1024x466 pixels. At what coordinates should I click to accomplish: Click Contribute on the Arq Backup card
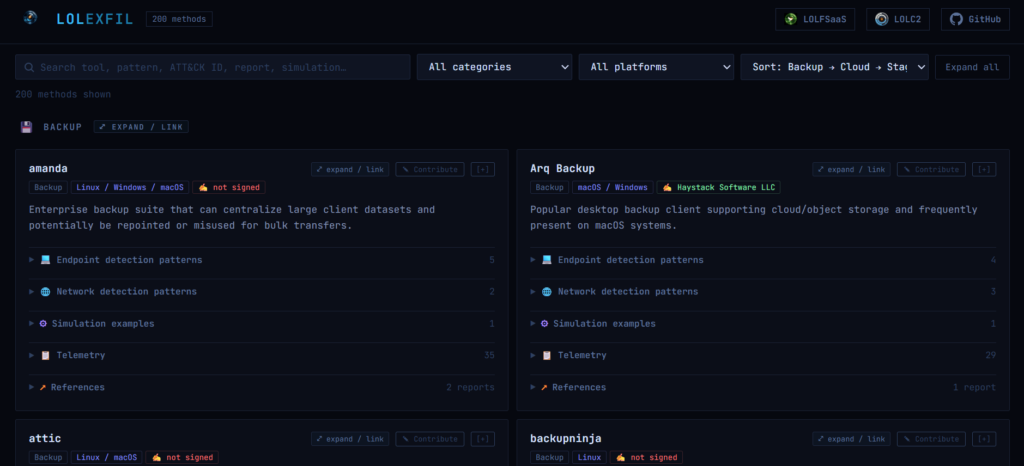(x=931, y=169)
